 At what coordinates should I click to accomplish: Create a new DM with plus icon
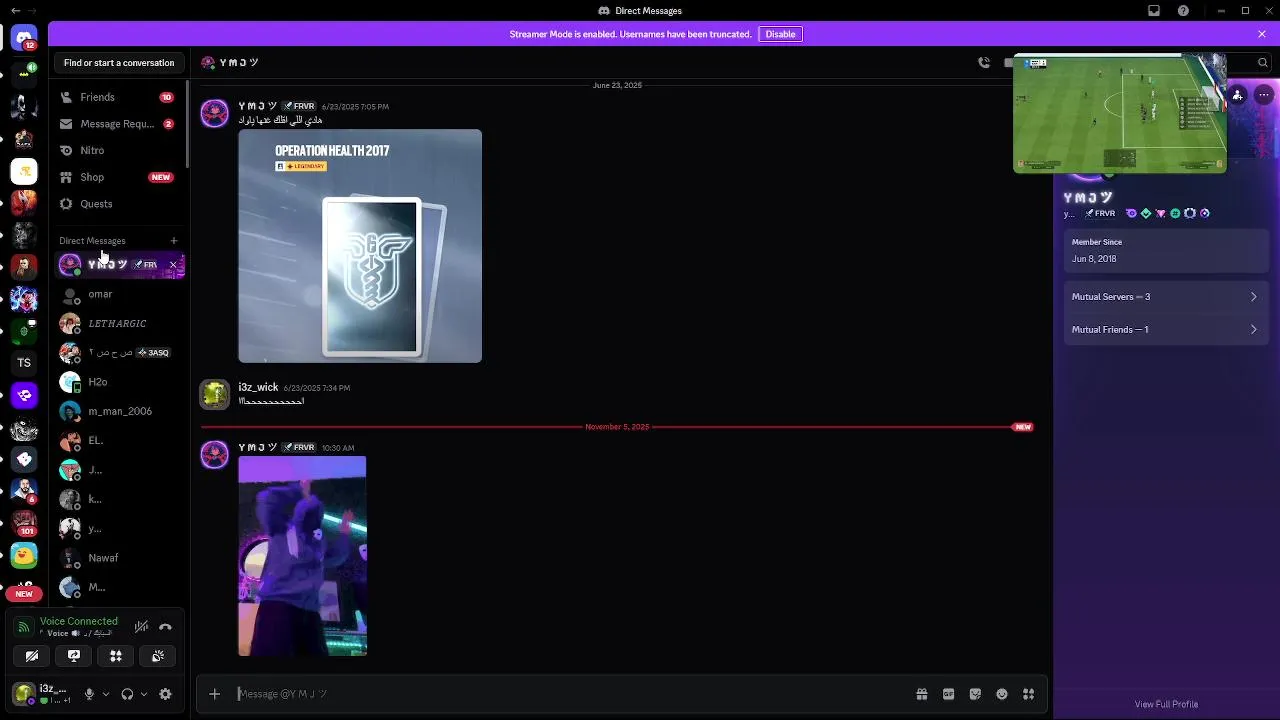tap(174, 241)
